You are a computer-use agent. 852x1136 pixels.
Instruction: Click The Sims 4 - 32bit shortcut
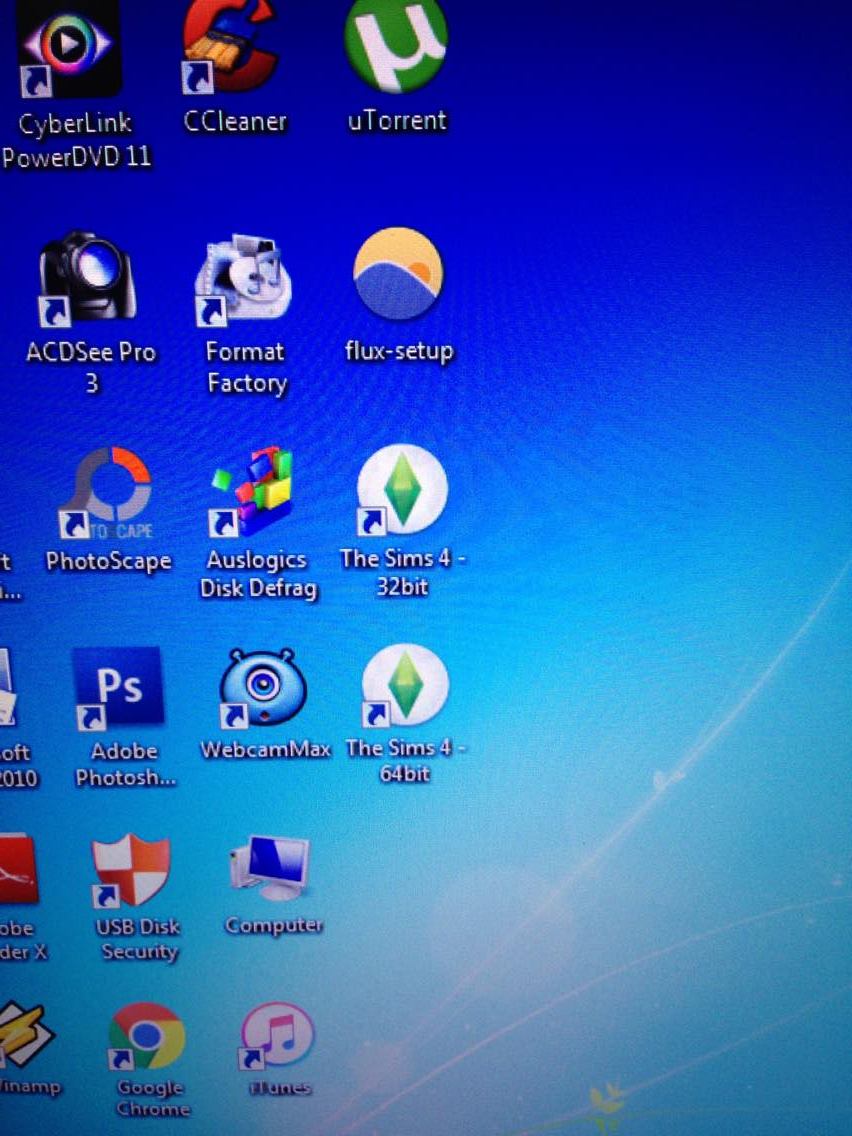402,490
